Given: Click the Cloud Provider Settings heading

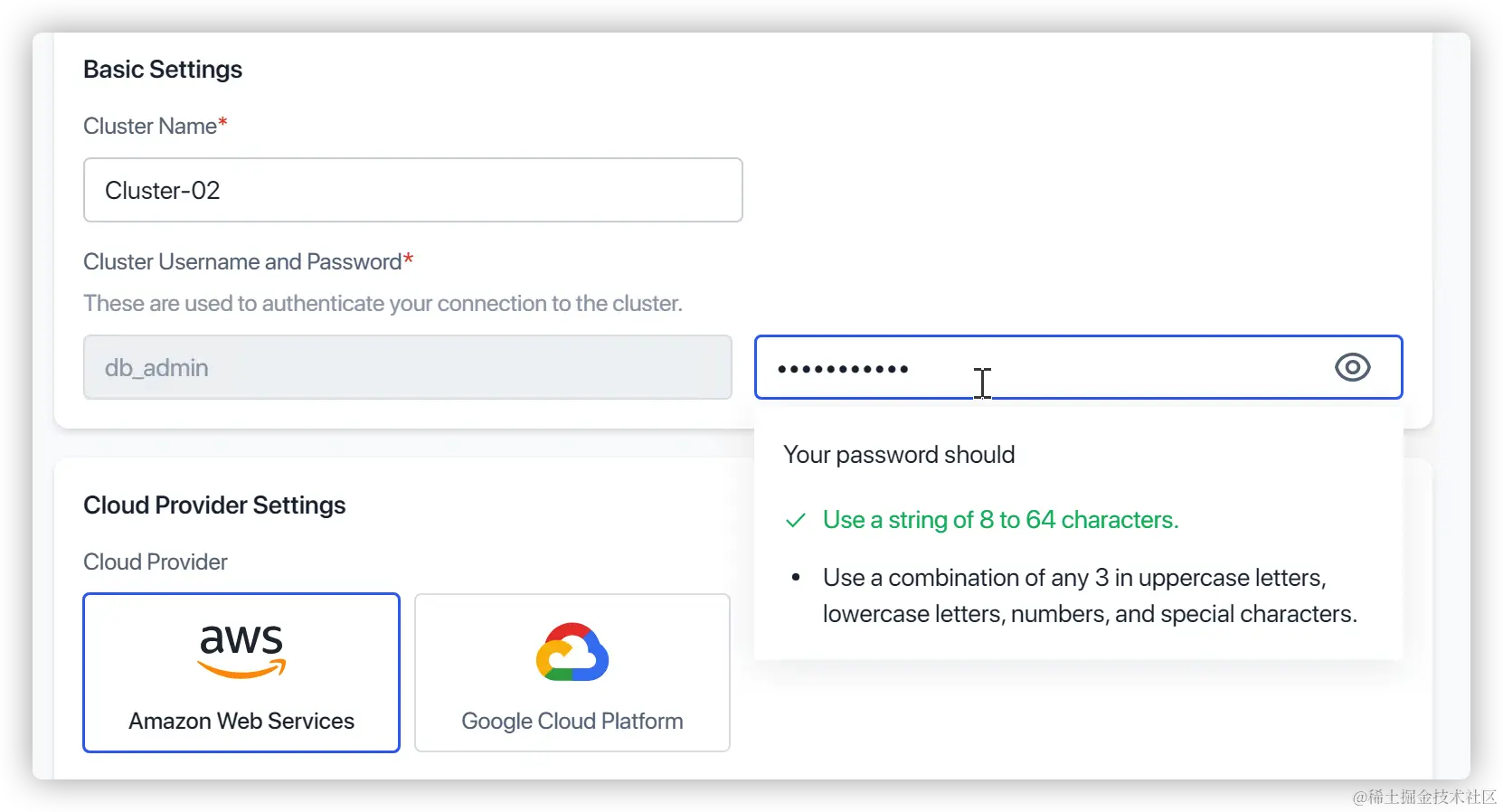Looking at the screenshot, I should [214, 505].
